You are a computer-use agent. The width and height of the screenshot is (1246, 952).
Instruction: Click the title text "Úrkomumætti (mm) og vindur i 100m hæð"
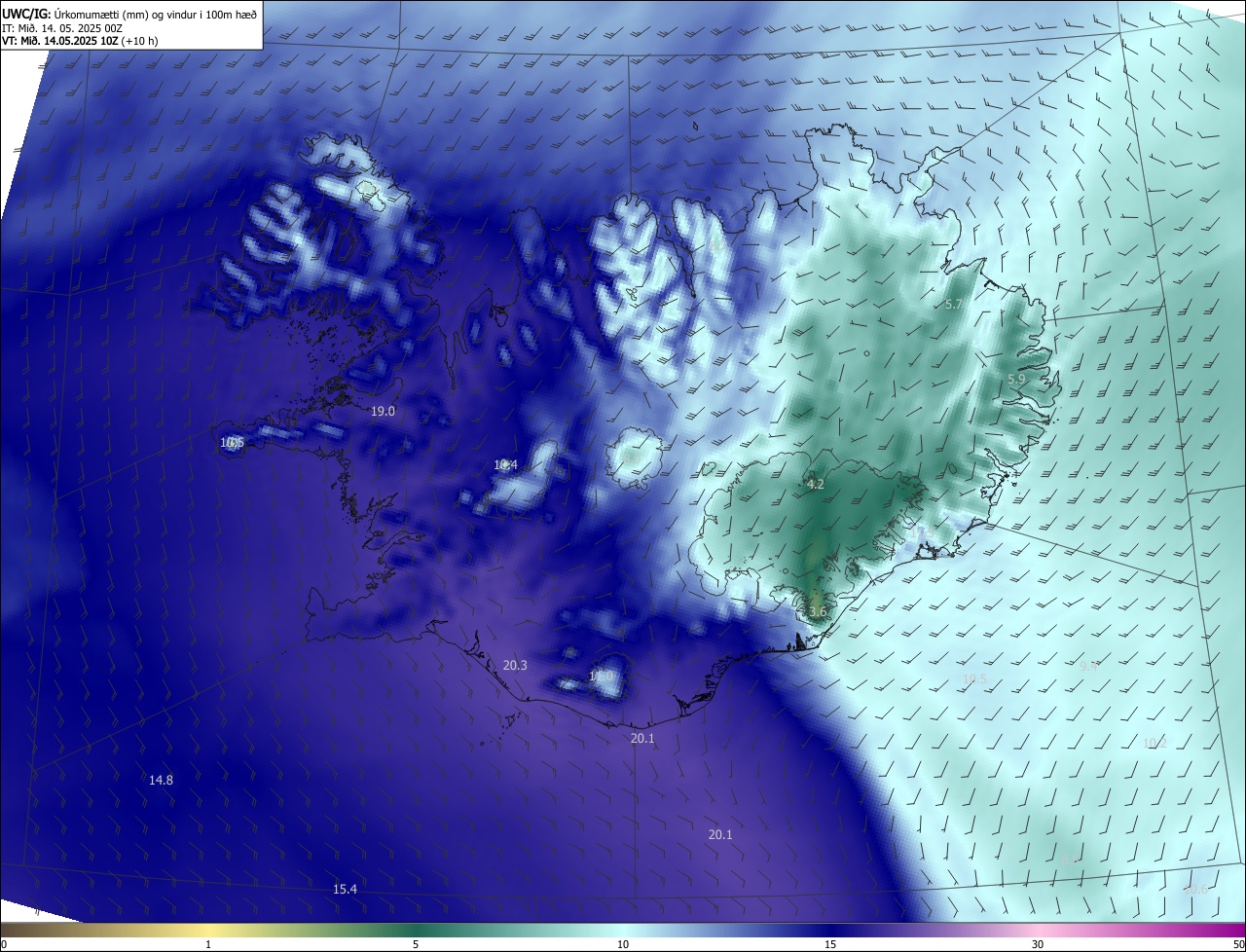[x=156, y=14]
